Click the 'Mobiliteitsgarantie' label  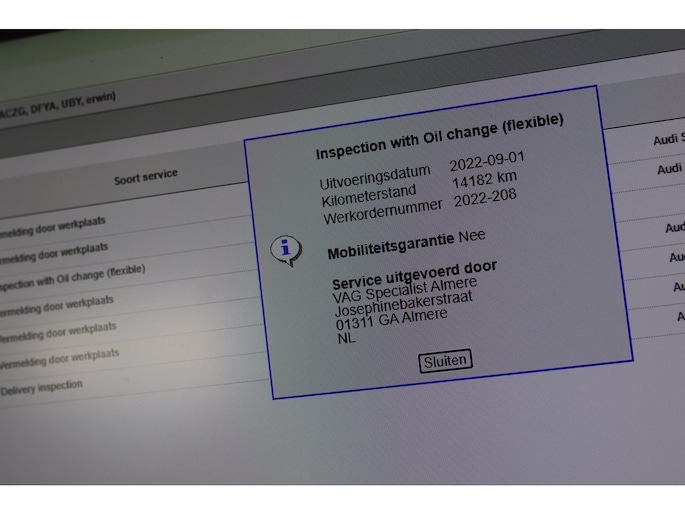pyautogui.click(x=390, y=243)
